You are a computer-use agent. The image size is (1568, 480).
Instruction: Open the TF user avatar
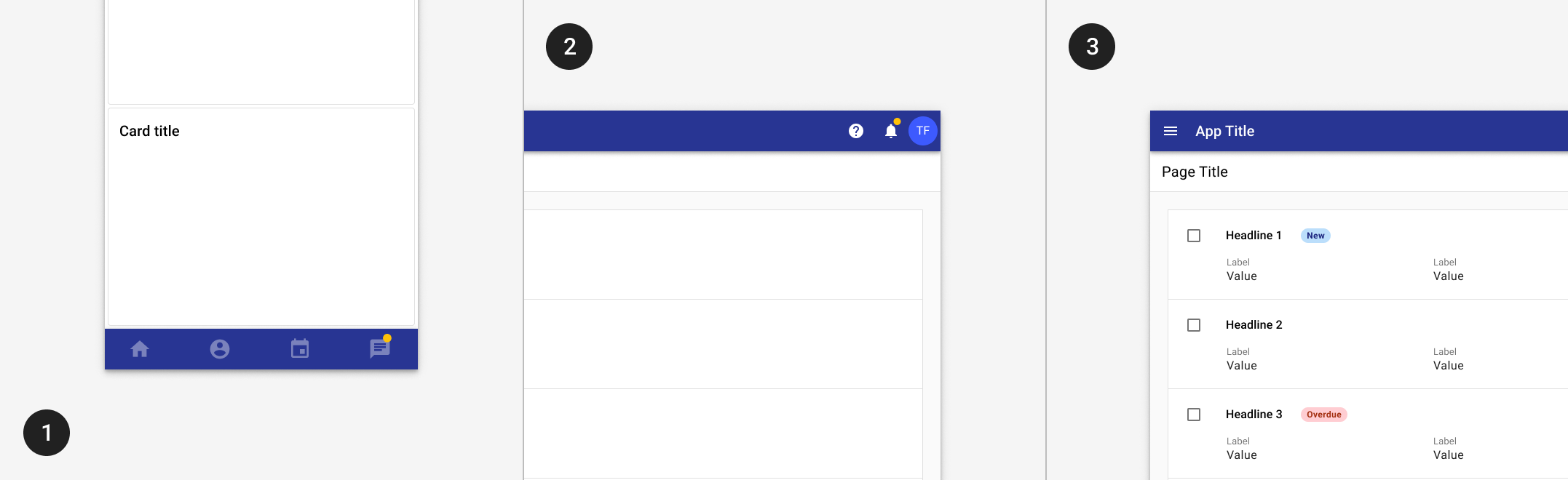[923, 131]
